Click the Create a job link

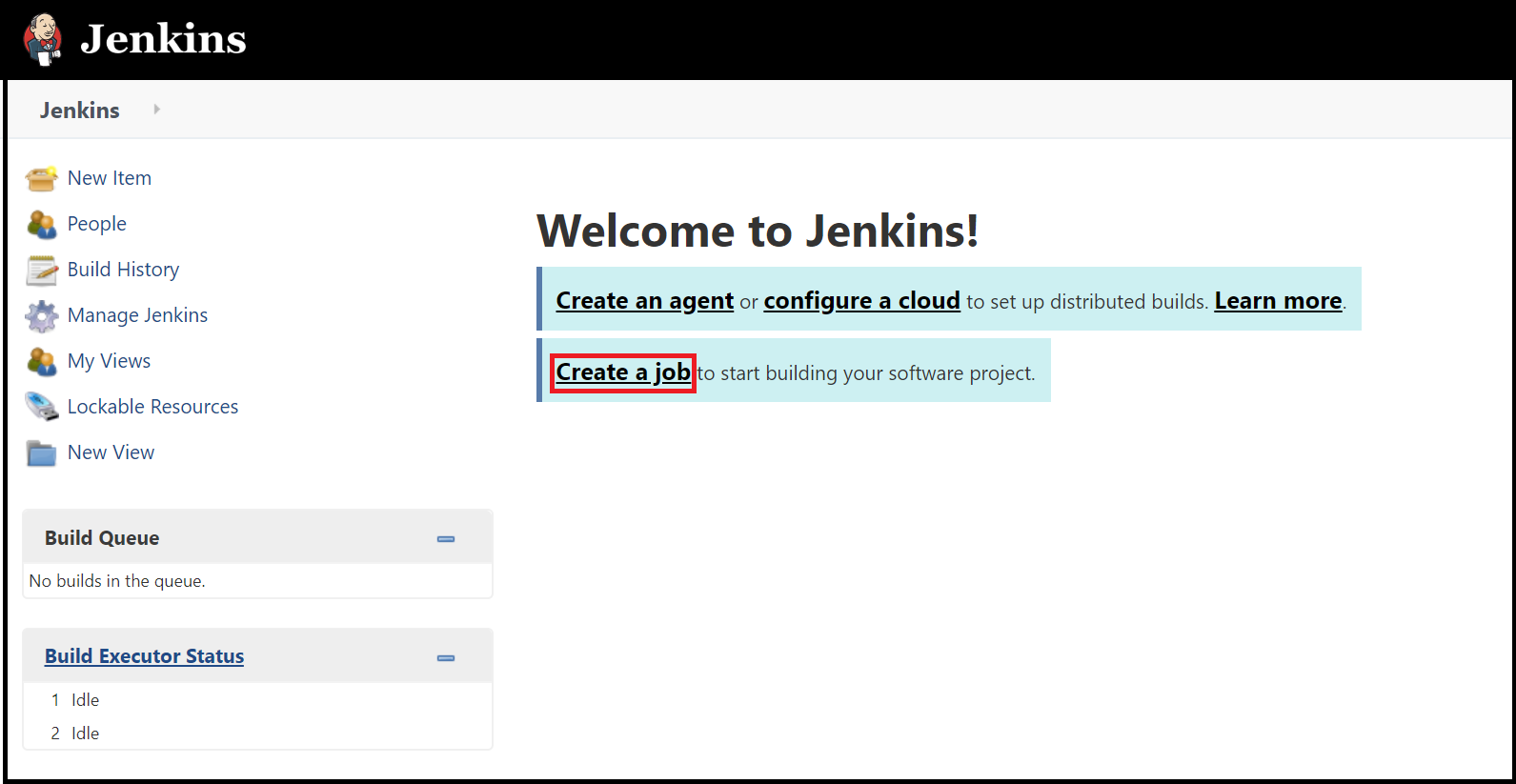pyautogui.click(x=623, y=372)
